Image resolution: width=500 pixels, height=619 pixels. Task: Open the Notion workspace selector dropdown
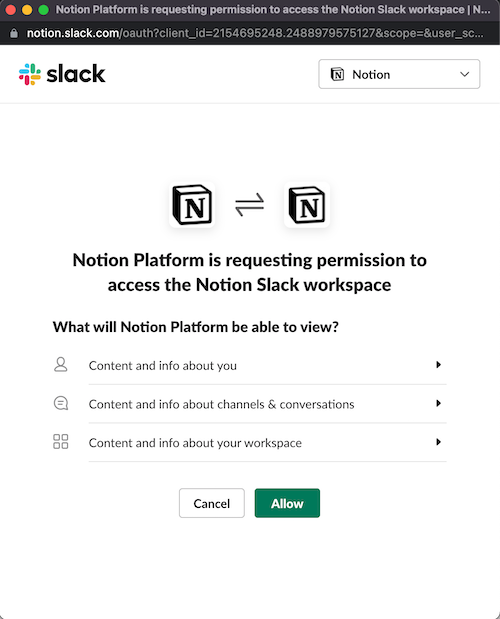point(399,74)
